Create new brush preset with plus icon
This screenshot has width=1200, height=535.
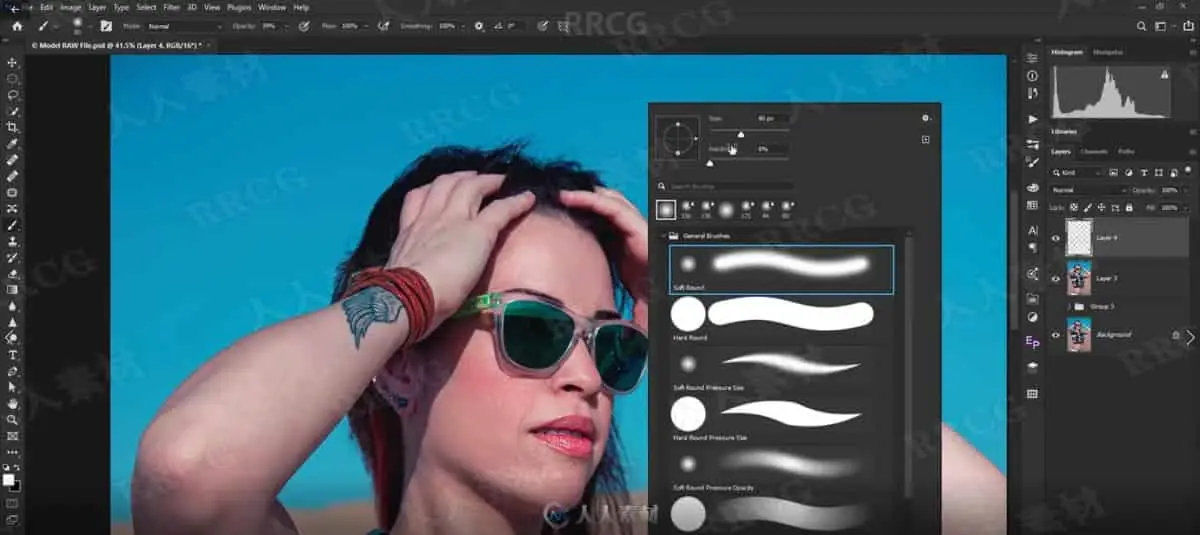926,140
